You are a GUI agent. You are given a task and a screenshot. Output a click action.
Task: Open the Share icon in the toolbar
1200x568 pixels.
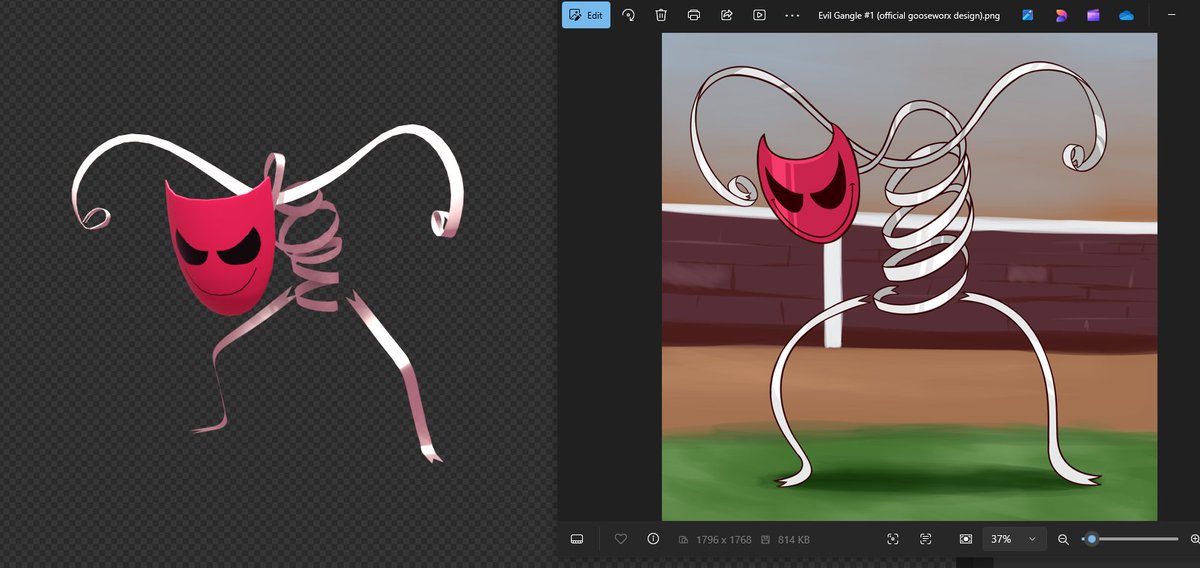(x=727, y=15)
